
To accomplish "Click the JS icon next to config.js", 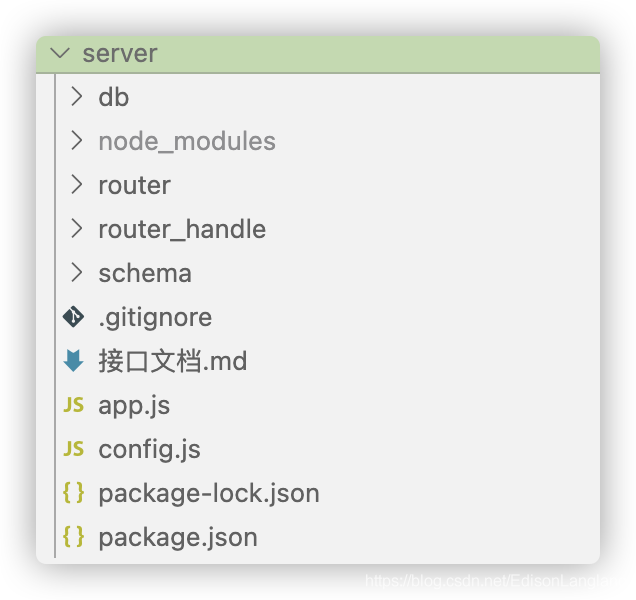I will 73,449.
